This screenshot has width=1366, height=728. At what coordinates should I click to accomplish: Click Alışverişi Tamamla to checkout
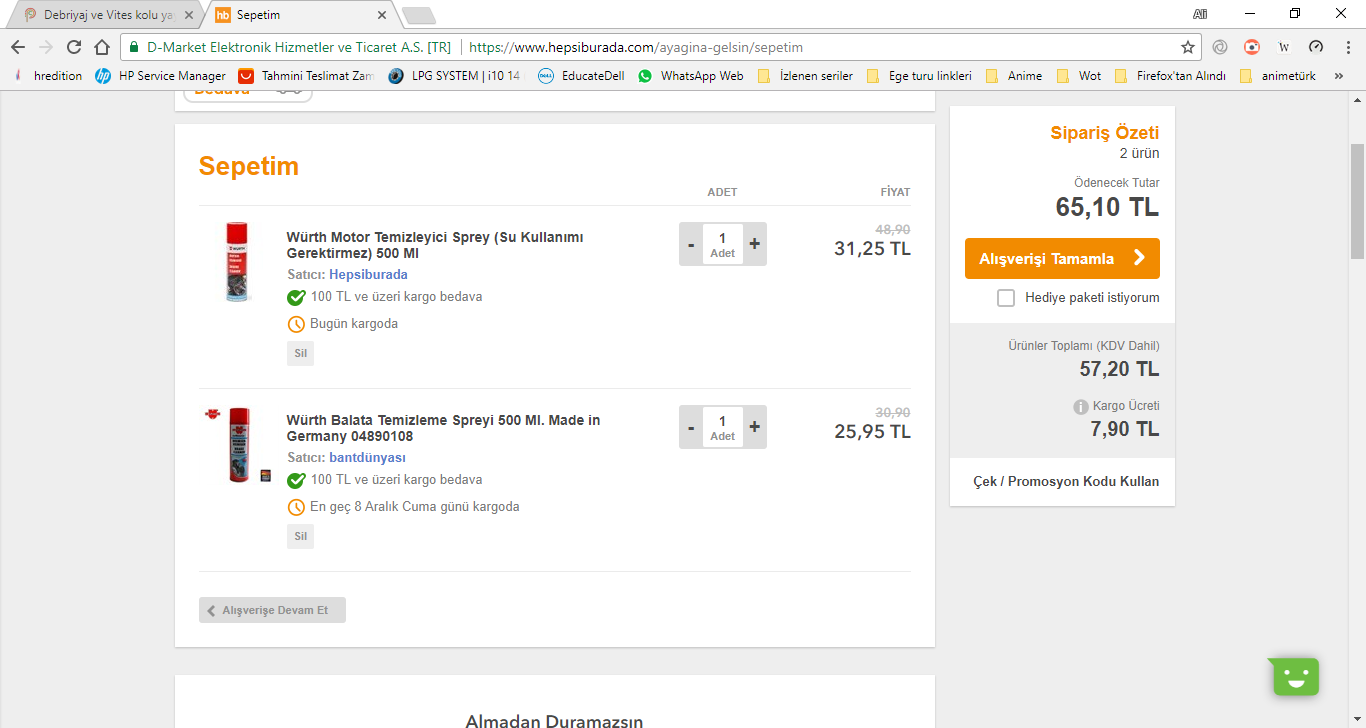pyautogui.click(x=1062, y=258)
